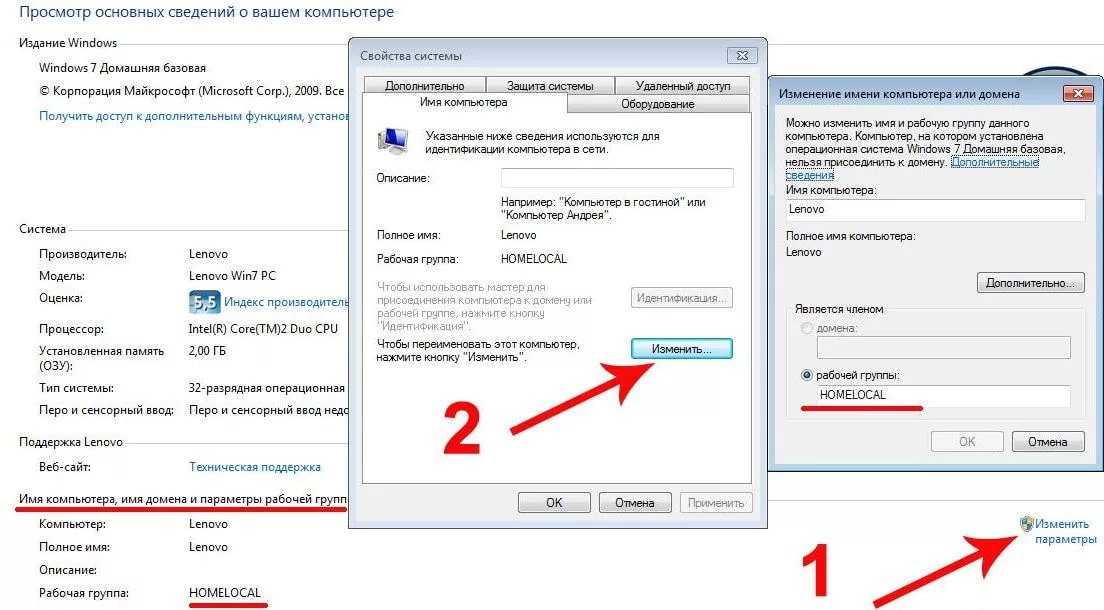Viewport: 1104px width, 610px height.
Task: Switch to the Дополнительно tab
Action: (425, 85)
